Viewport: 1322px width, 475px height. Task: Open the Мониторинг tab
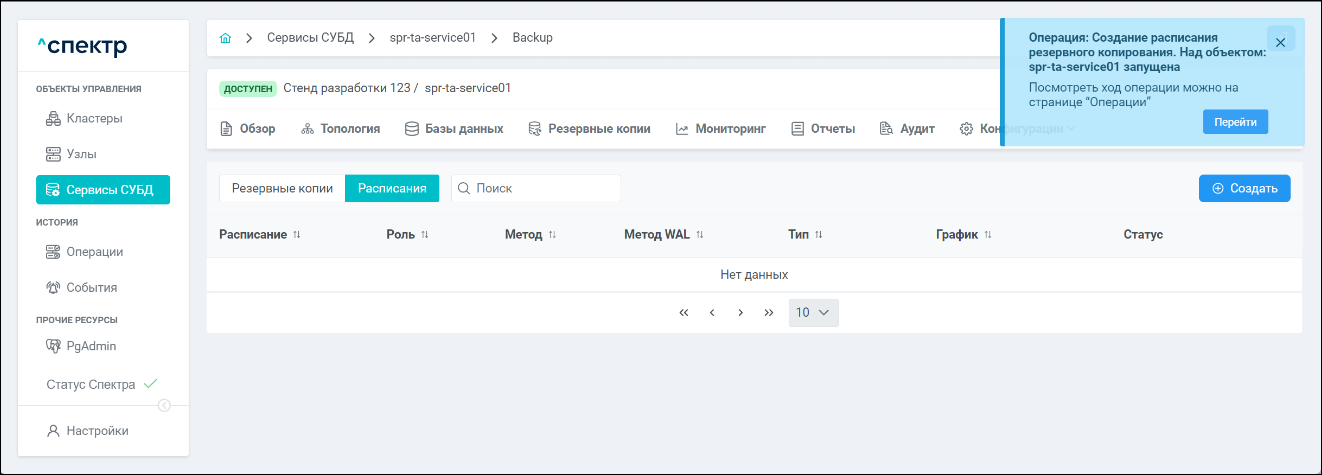point(720,129)
